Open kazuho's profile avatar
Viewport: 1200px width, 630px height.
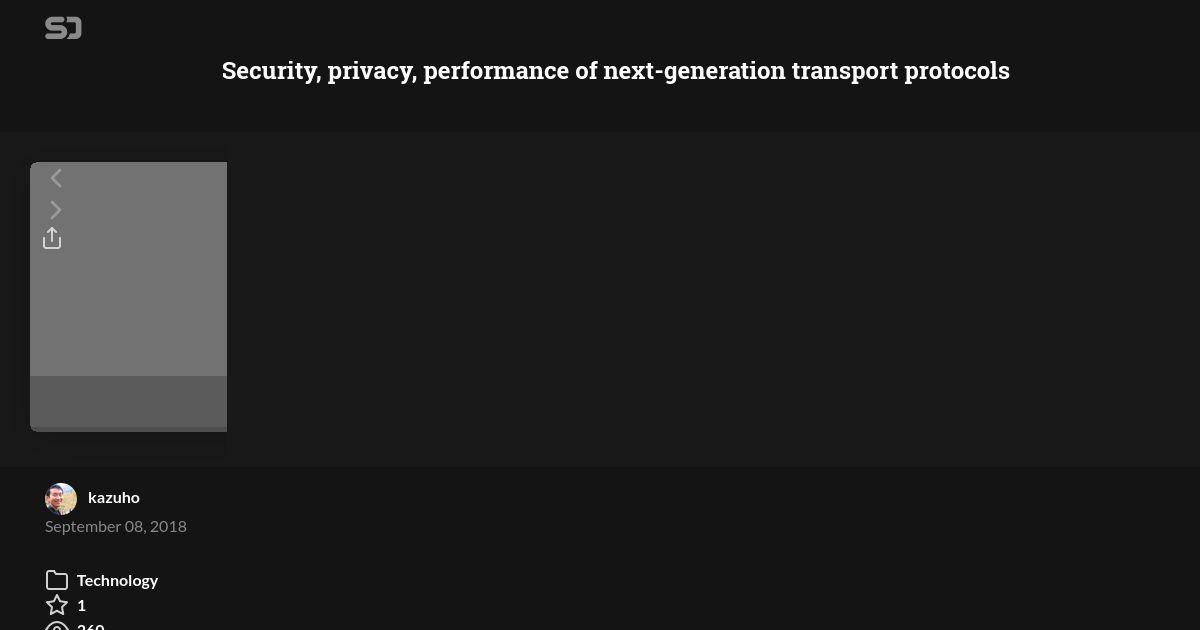click(x=61, y=498)
